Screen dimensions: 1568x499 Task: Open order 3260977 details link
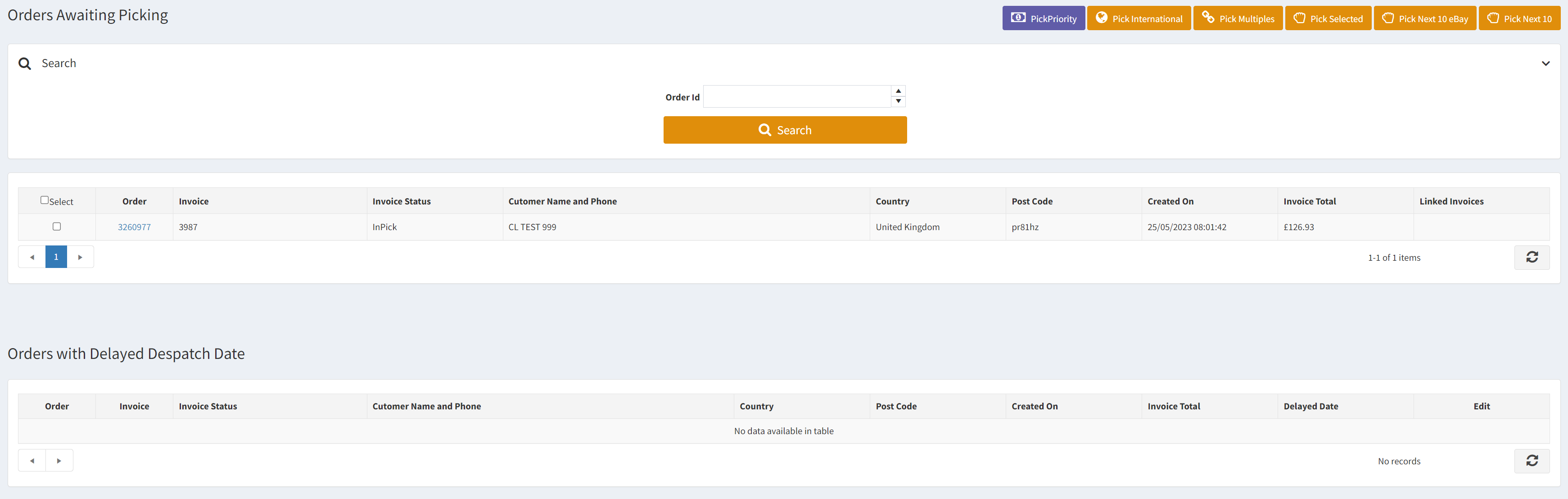[x=134, y=226]
